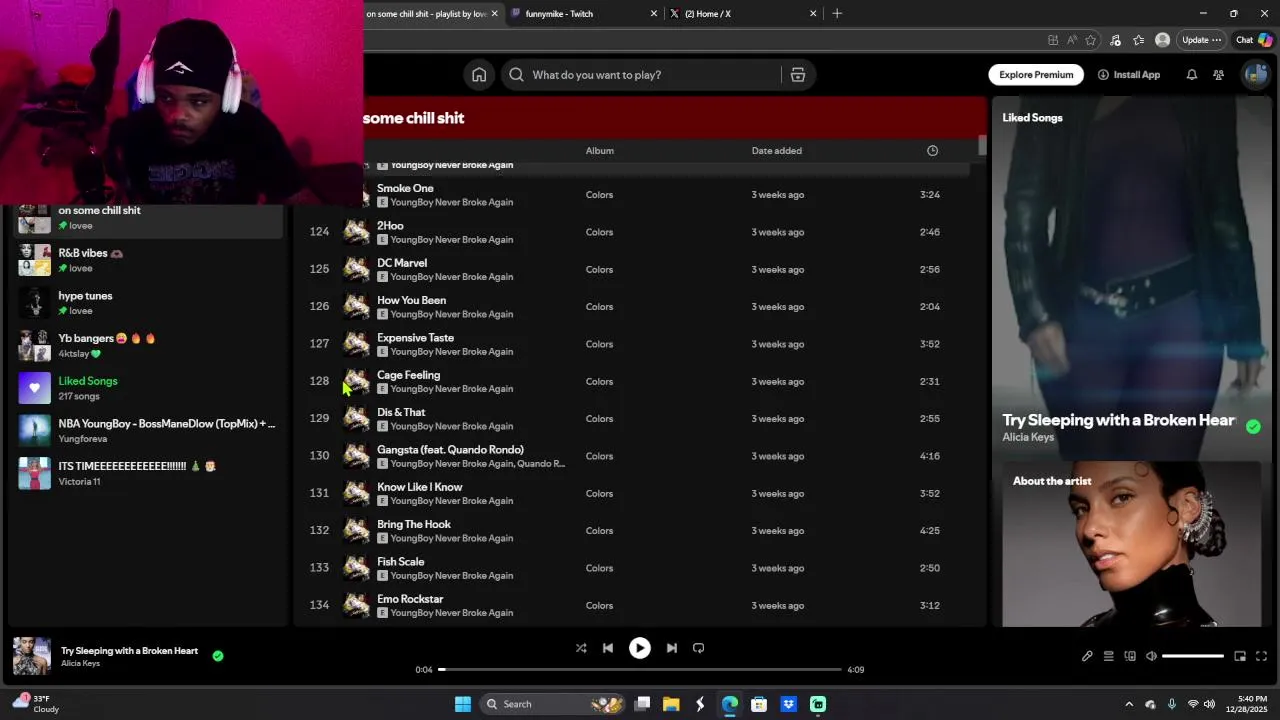The image size is (1280, 720).
Task: Open 'hype tunes' playlist in sidebar
Action: pyautogui.click(x=146, y=303)
